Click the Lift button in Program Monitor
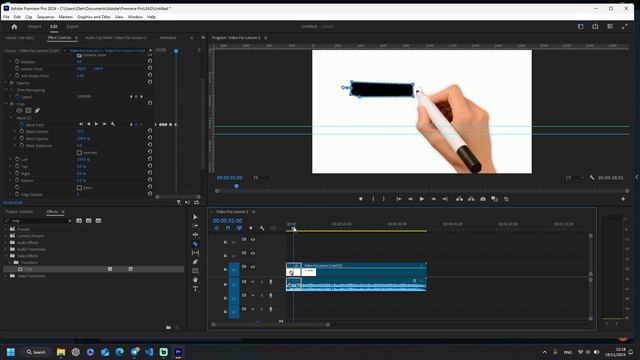 459,199
